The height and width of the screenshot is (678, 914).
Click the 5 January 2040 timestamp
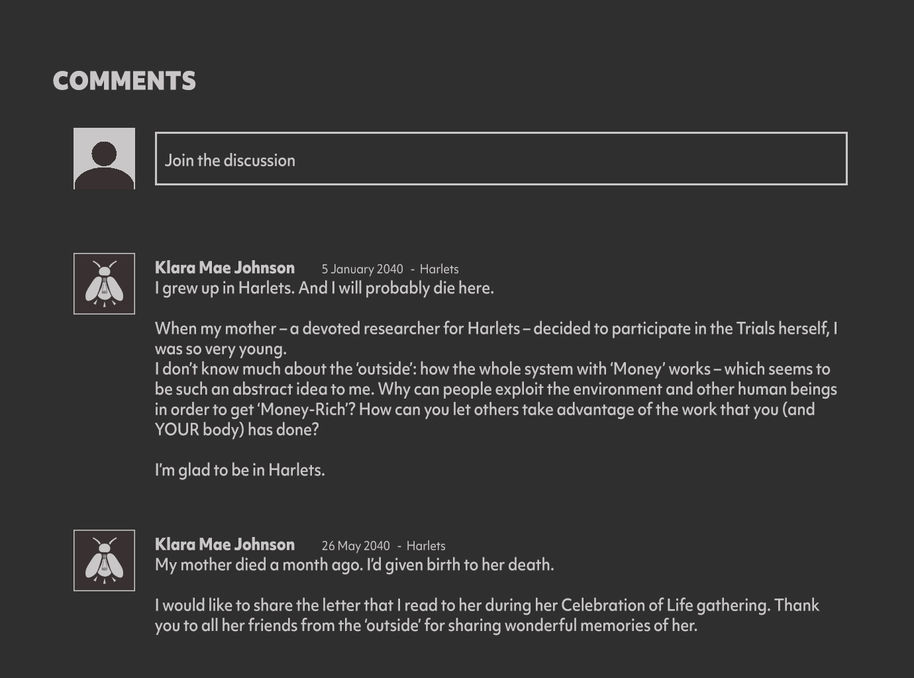[x=362, y=269]
